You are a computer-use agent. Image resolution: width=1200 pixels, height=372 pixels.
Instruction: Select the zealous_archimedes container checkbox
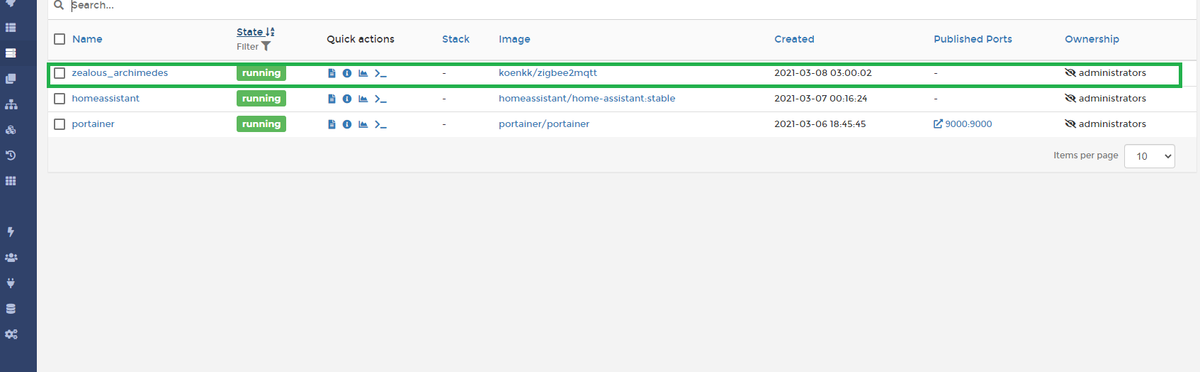click(60, 73)
